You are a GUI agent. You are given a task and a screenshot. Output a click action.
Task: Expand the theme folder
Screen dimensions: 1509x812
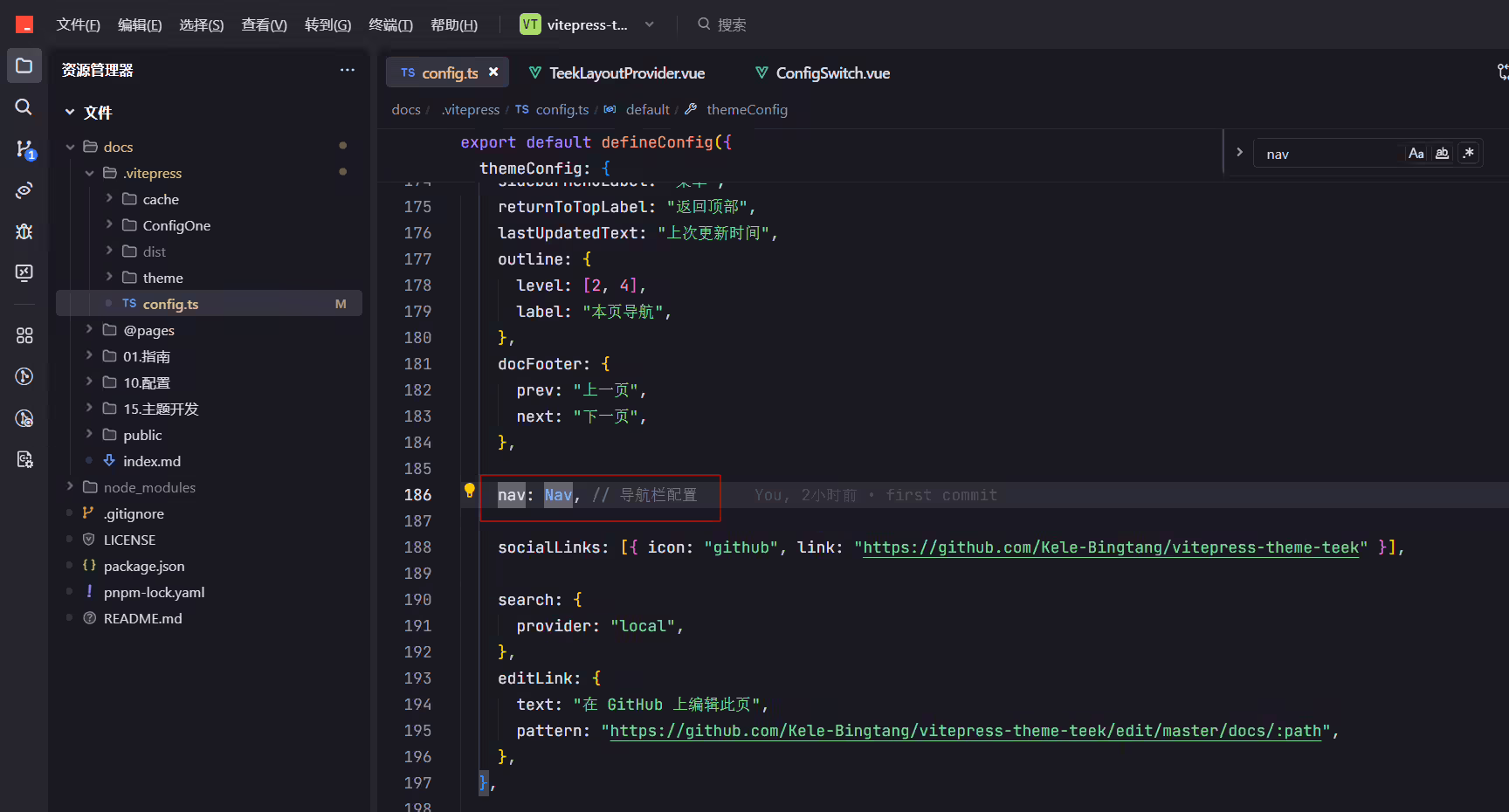[162, 278]
